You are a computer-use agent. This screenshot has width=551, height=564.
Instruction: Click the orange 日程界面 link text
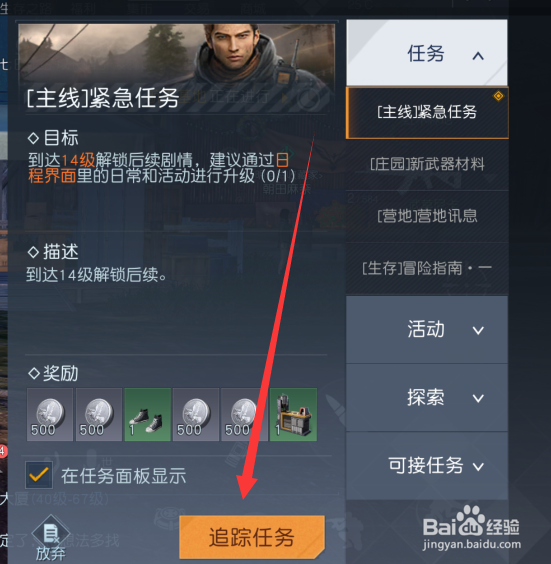coord(159,168)
